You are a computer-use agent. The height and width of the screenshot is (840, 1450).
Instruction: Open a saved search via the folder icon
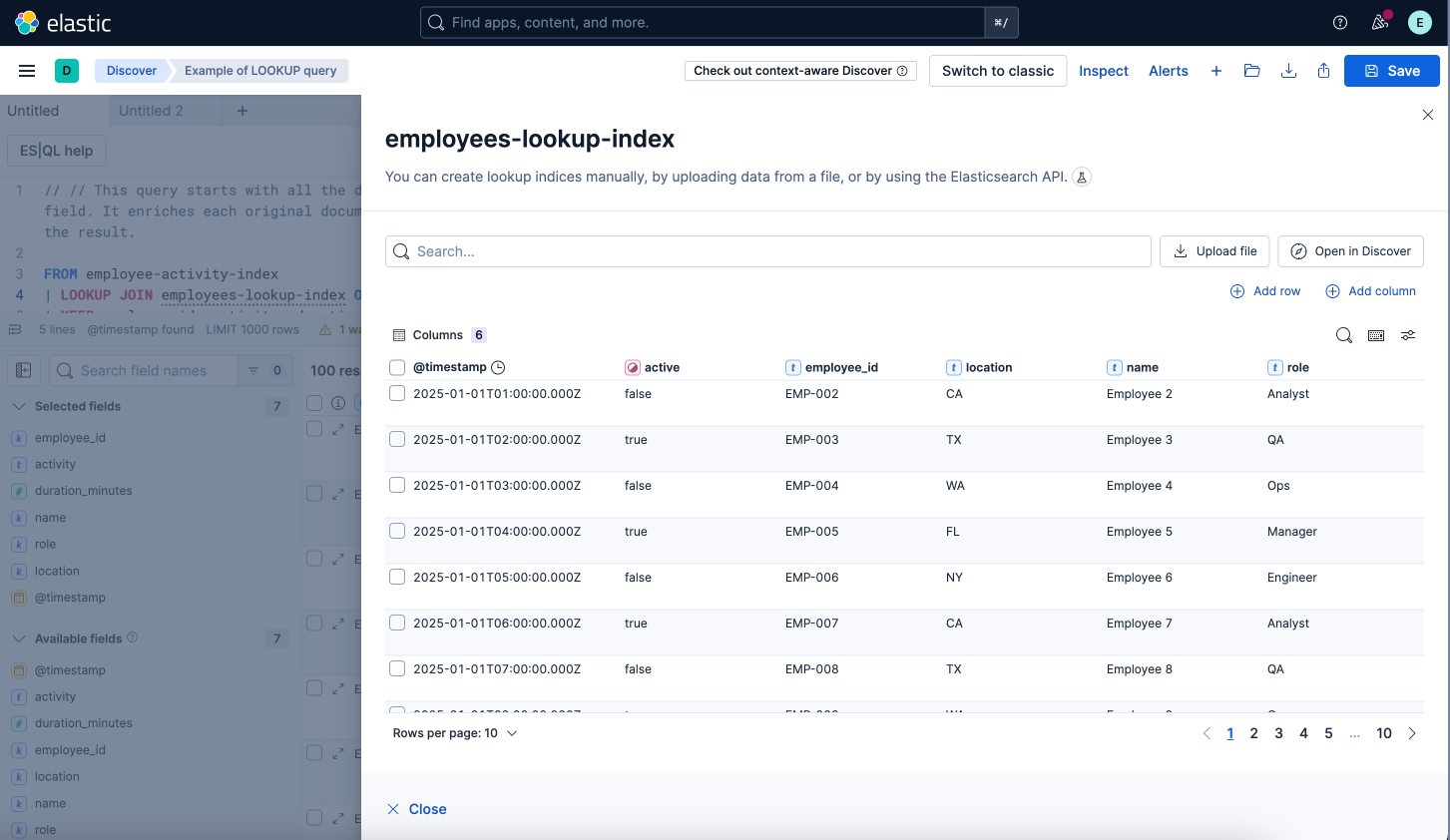pyautogui.click(x=1251, y=71)
